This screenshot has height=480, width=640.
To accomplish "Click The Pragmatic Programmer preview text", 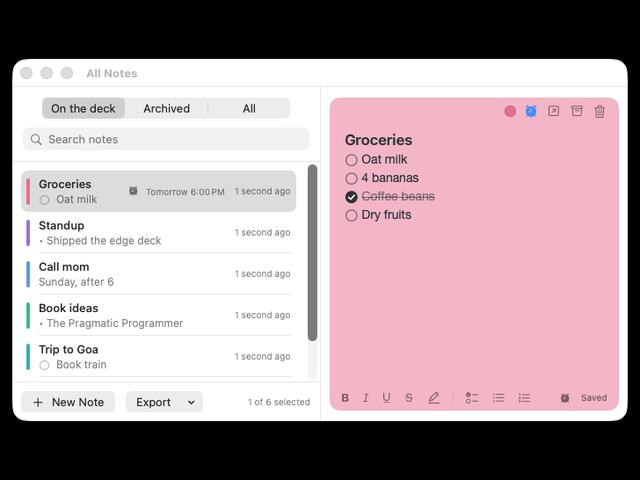I will tap(115, 323).
